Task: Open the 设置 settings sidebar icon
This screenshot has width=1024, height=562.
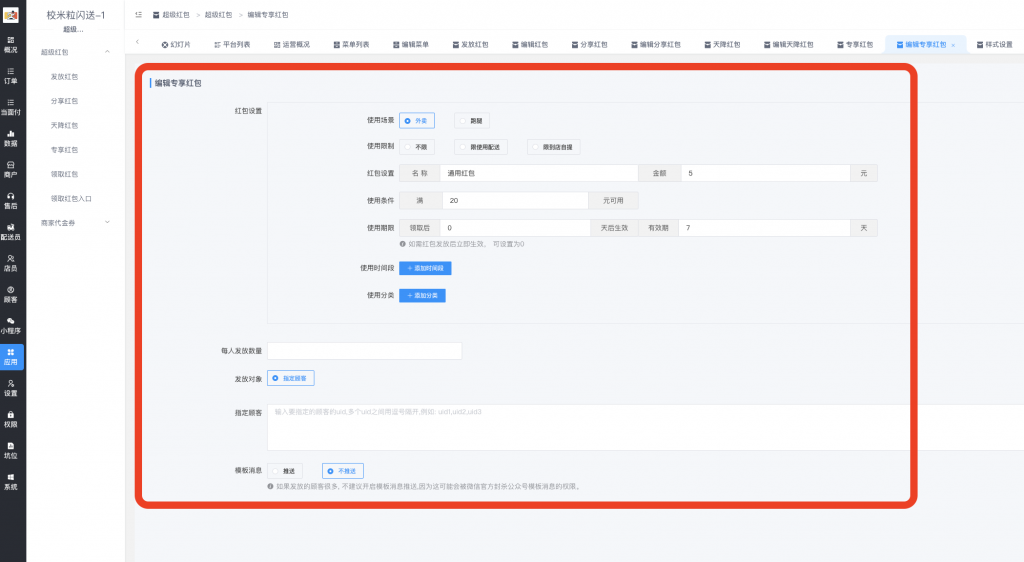Action: 10,388
